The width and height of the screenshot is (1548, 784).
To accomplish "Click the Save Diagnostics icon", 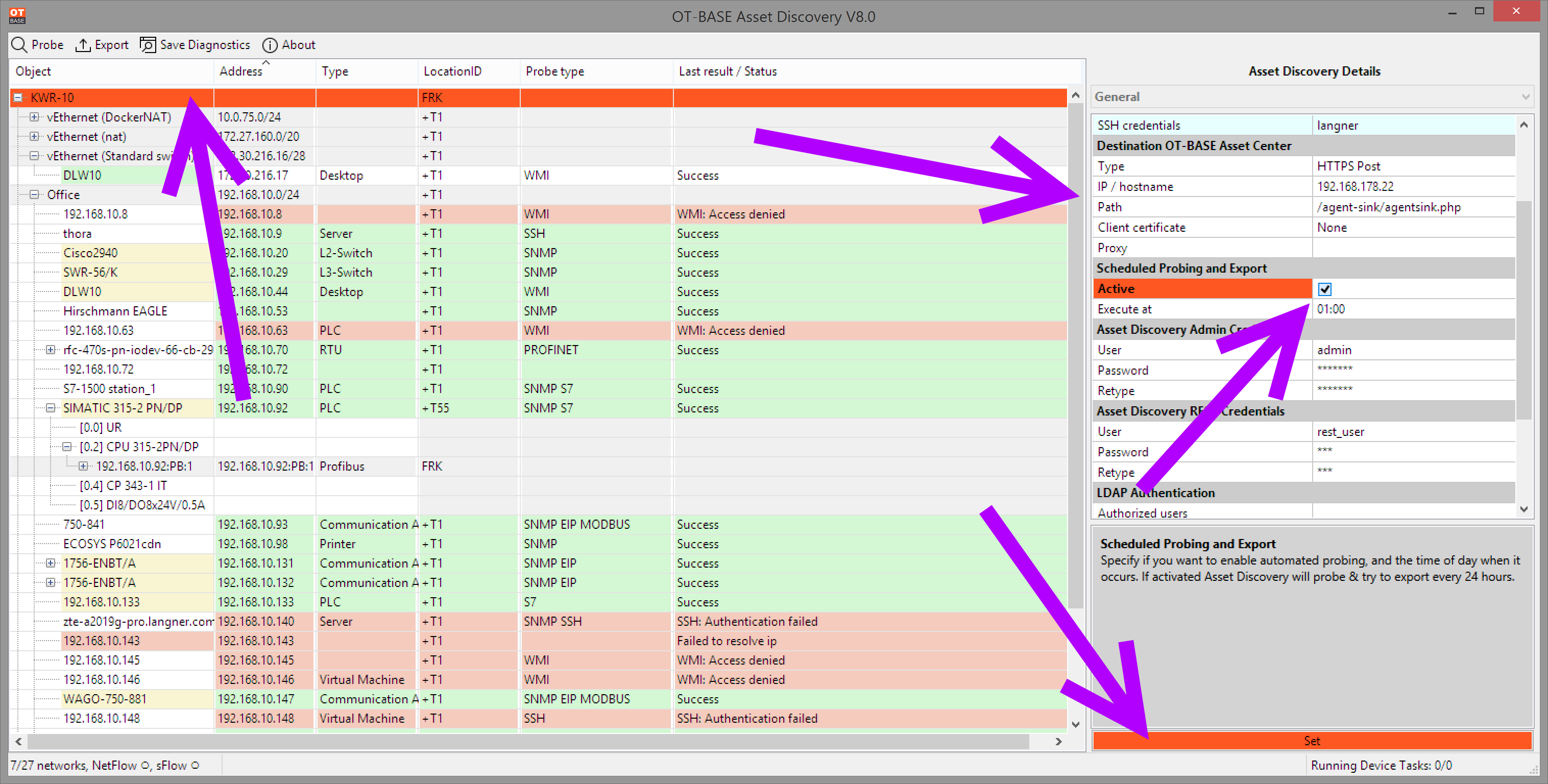I will [x=148, y=45].
